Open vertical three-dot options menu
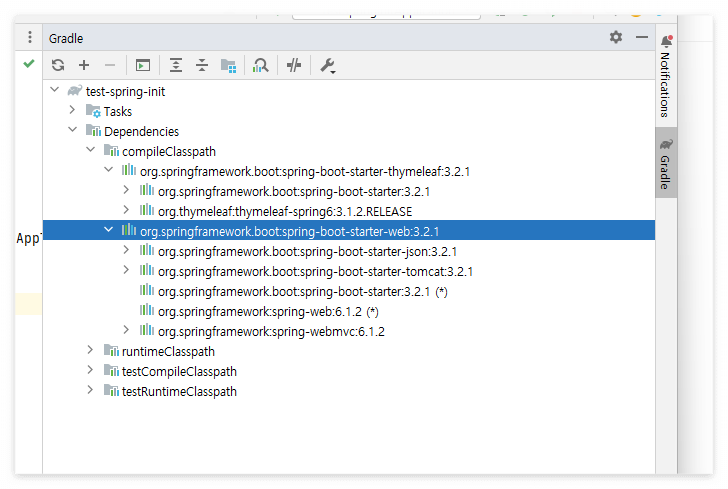The height and width of the screenshot is (489, 728). [x=30, y=37]
